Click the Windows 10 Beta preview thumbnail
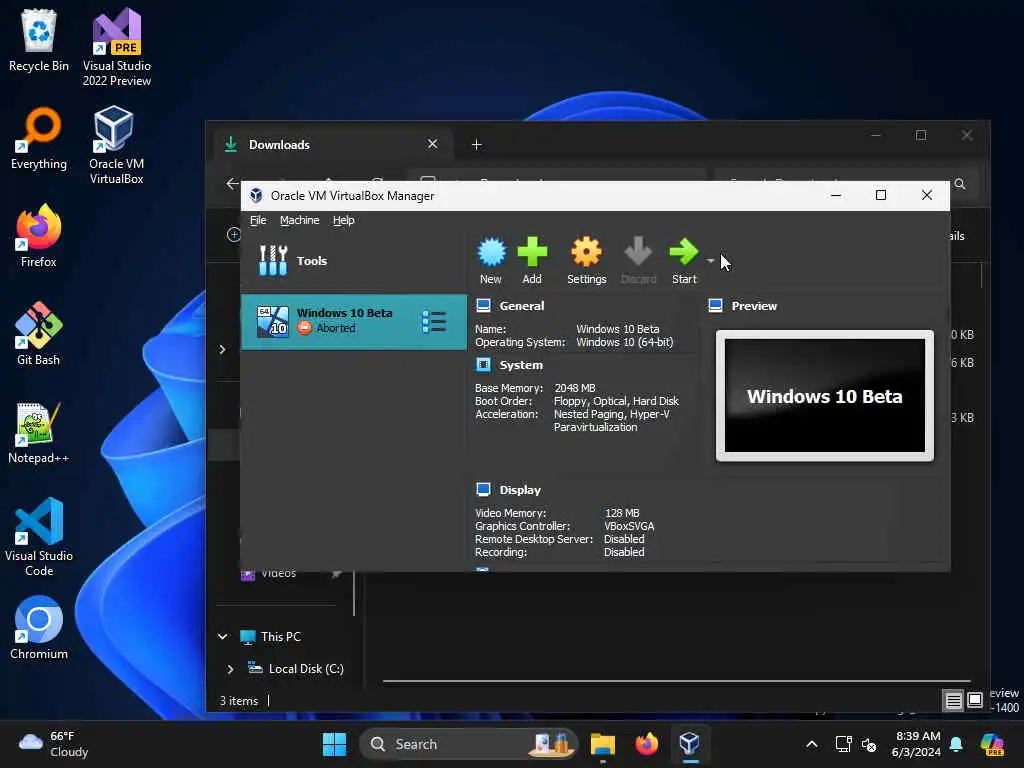This screenshot has width=1024, height=768. click(825, 396)
